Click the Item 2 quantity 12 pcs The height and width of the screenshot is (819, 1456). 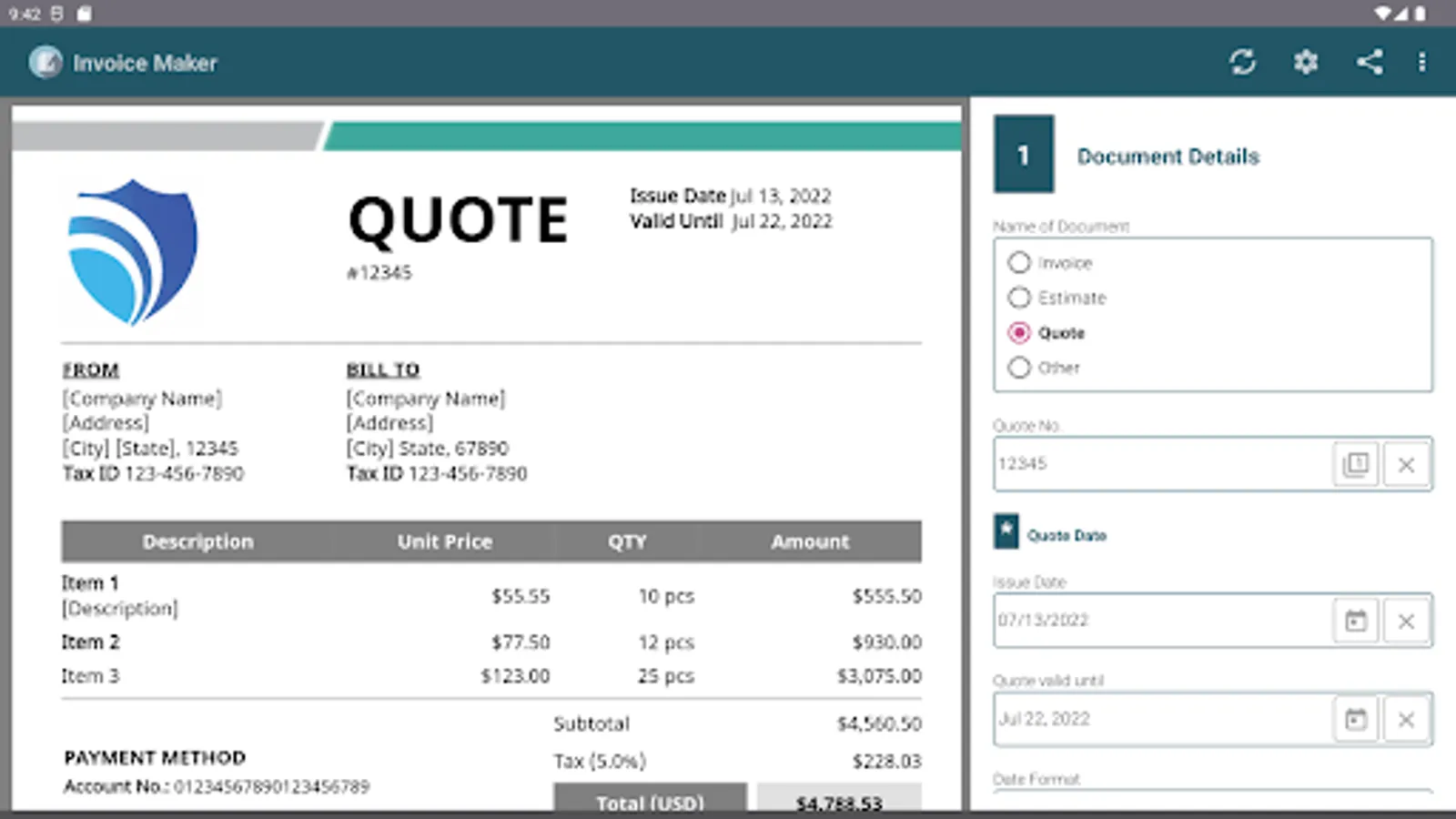[666, 642]
